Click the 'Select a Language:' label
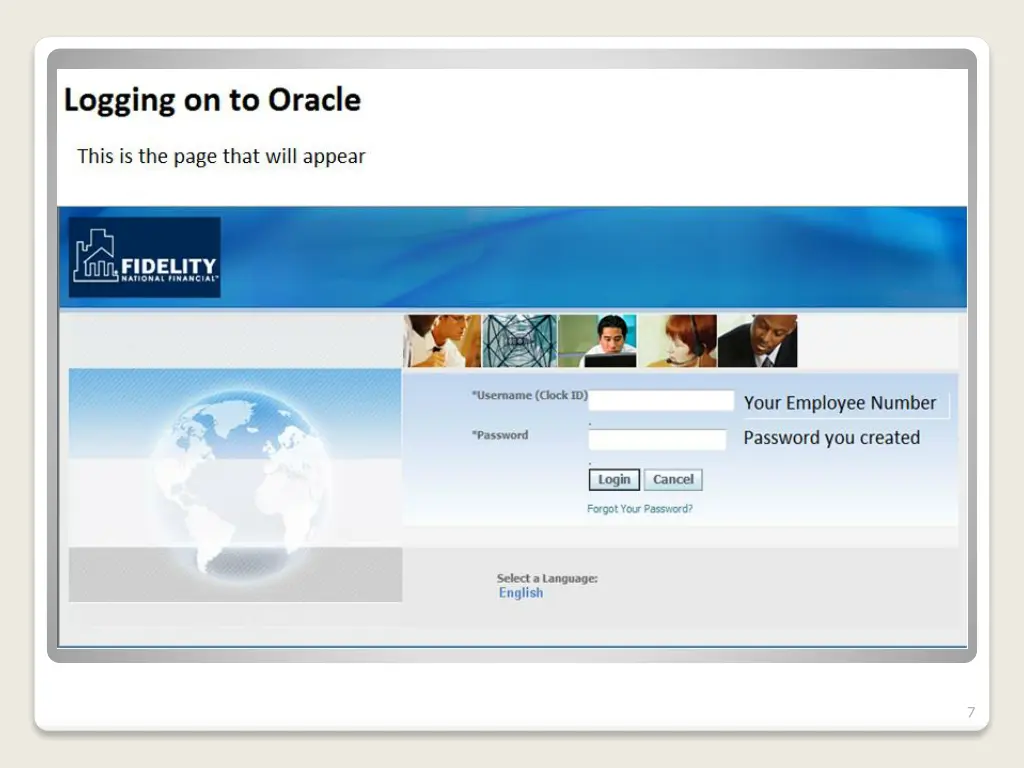Viewport: 1024px width, 768px height. (547, 578)
